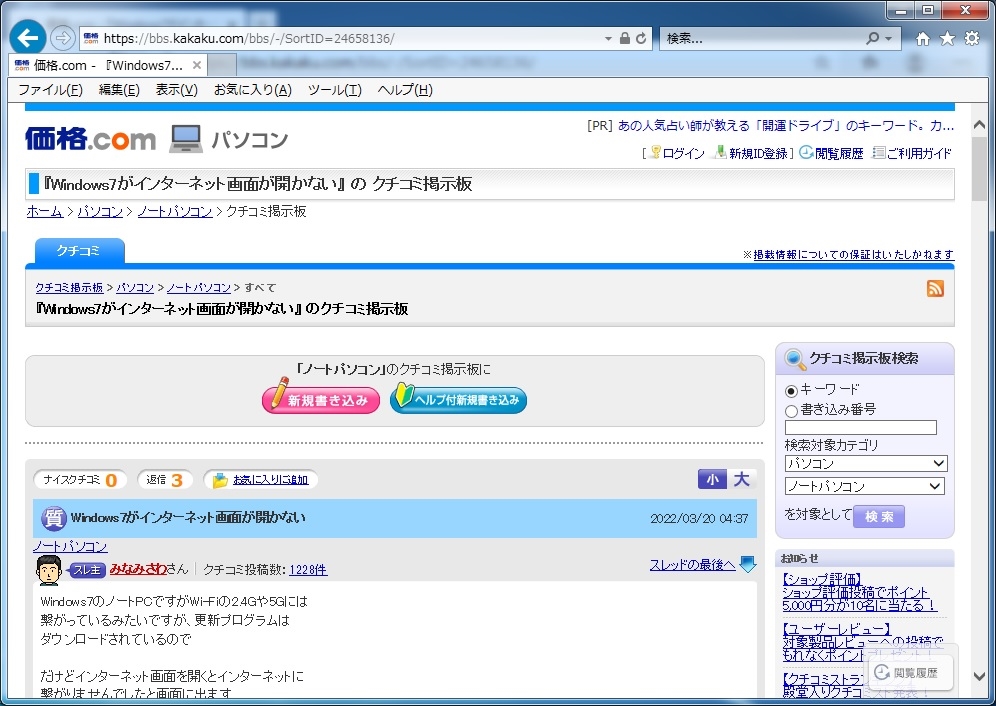
Task: Click the orange RSS feed icon
Action: click(935, 289)
